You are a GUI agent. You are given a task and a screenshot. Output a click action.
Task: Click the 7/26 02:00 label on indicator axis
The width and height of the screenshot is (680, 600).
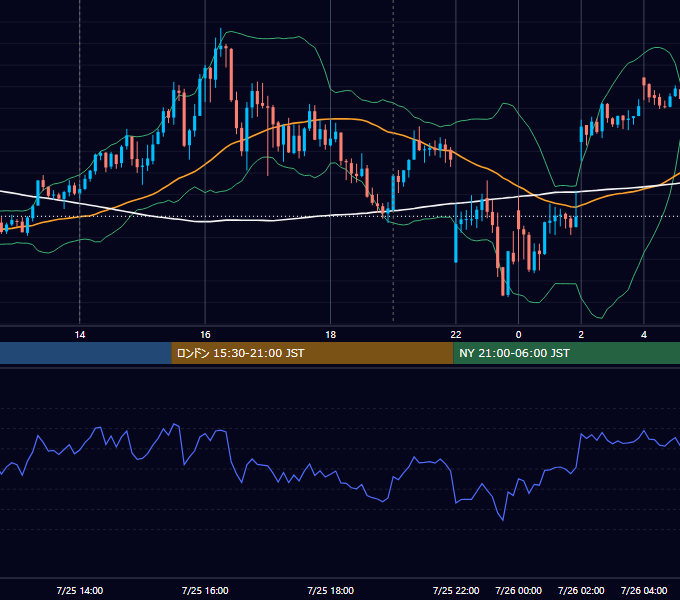point(581,590)
